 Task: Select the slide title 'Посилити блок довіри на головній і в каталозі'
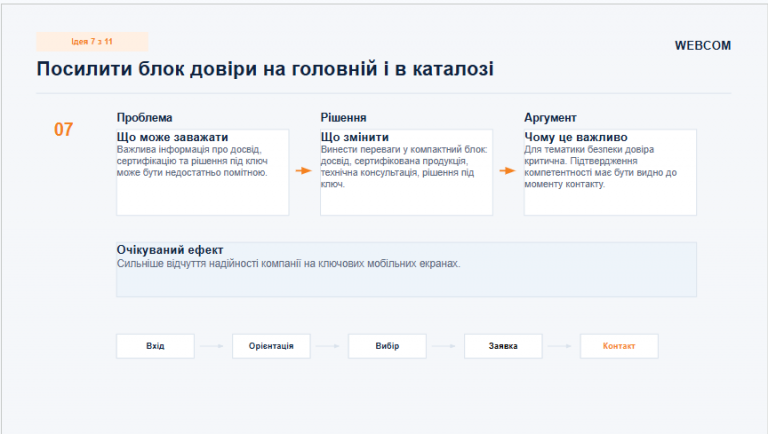pos(265,69)
